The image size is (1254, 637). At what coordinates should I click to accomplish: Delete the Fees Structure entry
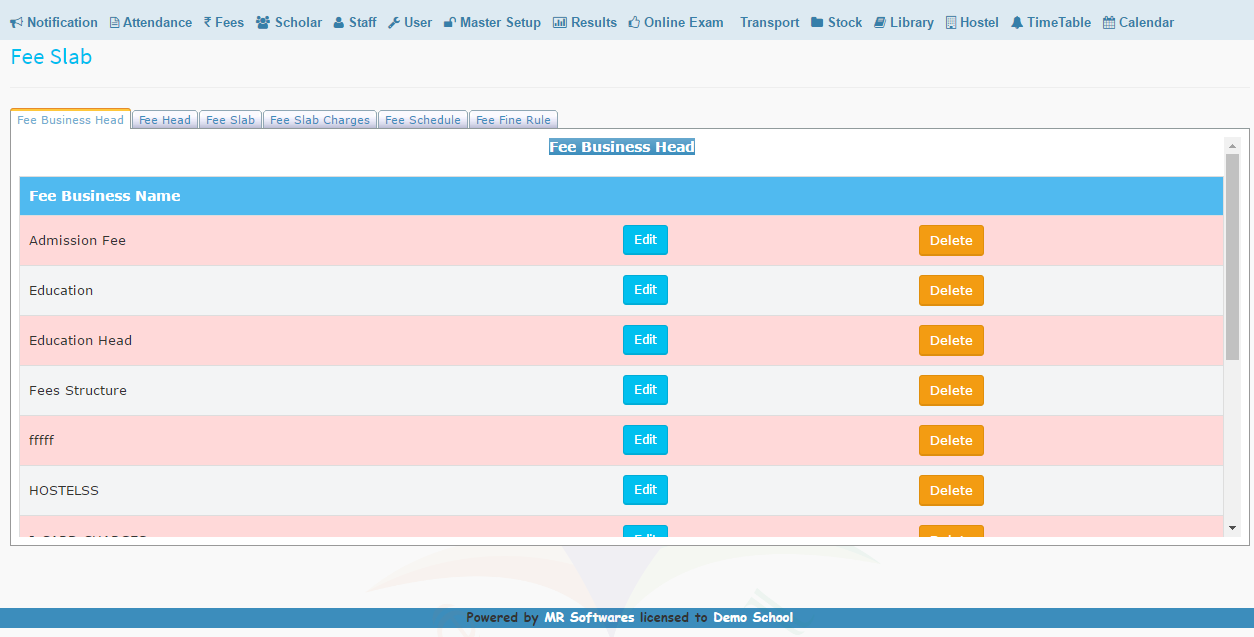[951, 391]
